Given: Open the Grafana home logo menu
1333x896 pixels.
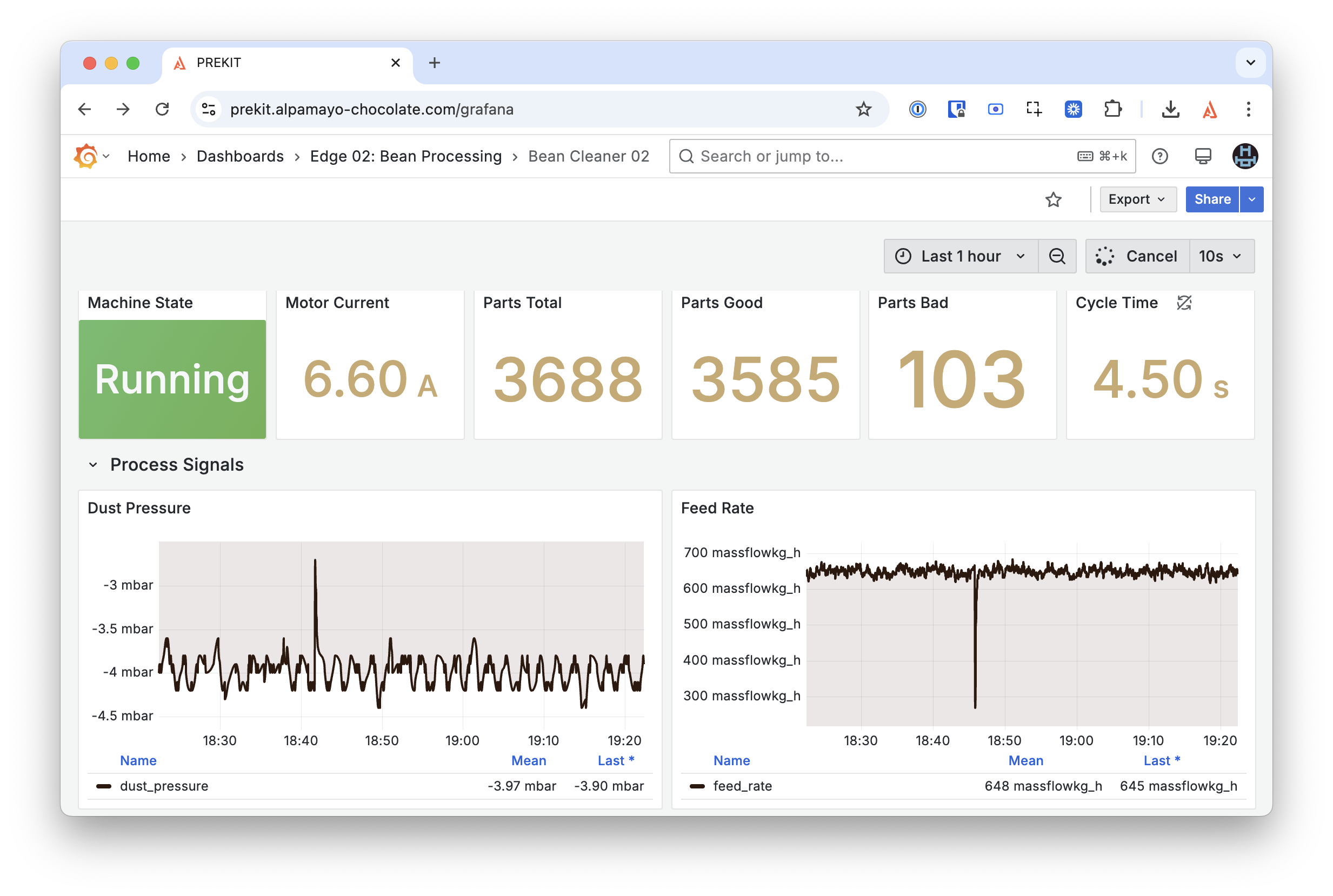Looking at the screenshot, I should click(x=87, y=156).
